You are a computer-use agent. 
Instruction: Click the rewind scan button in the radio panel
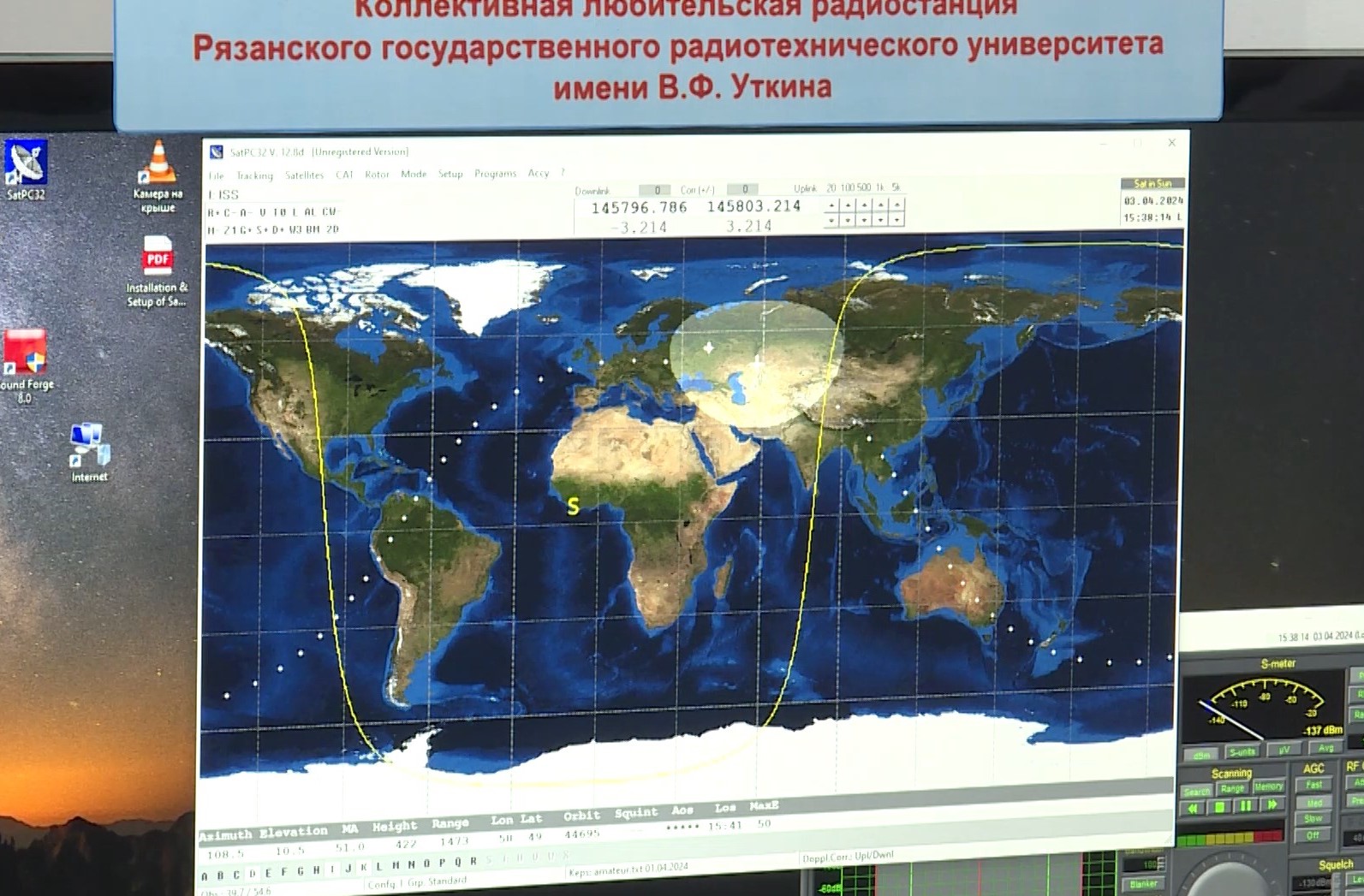point(1192,807)
